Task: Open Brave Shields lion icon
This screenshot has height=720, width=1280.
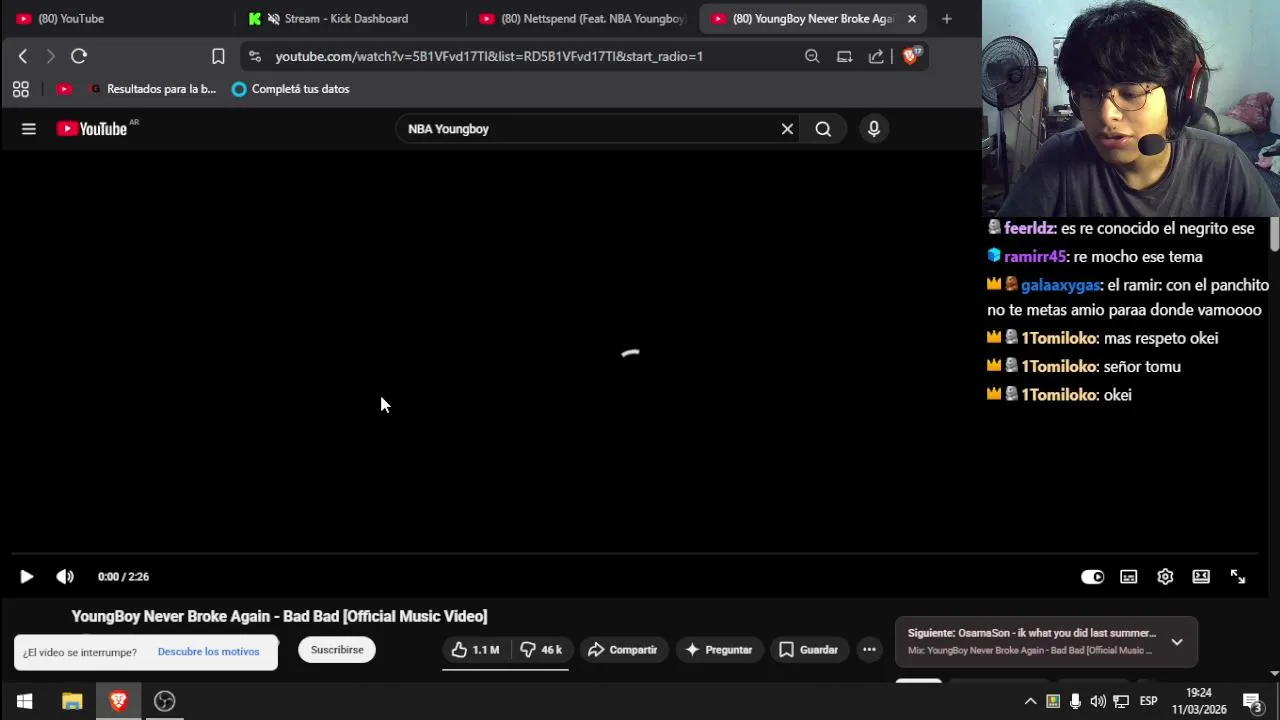Action: click(x=910, y=56)
